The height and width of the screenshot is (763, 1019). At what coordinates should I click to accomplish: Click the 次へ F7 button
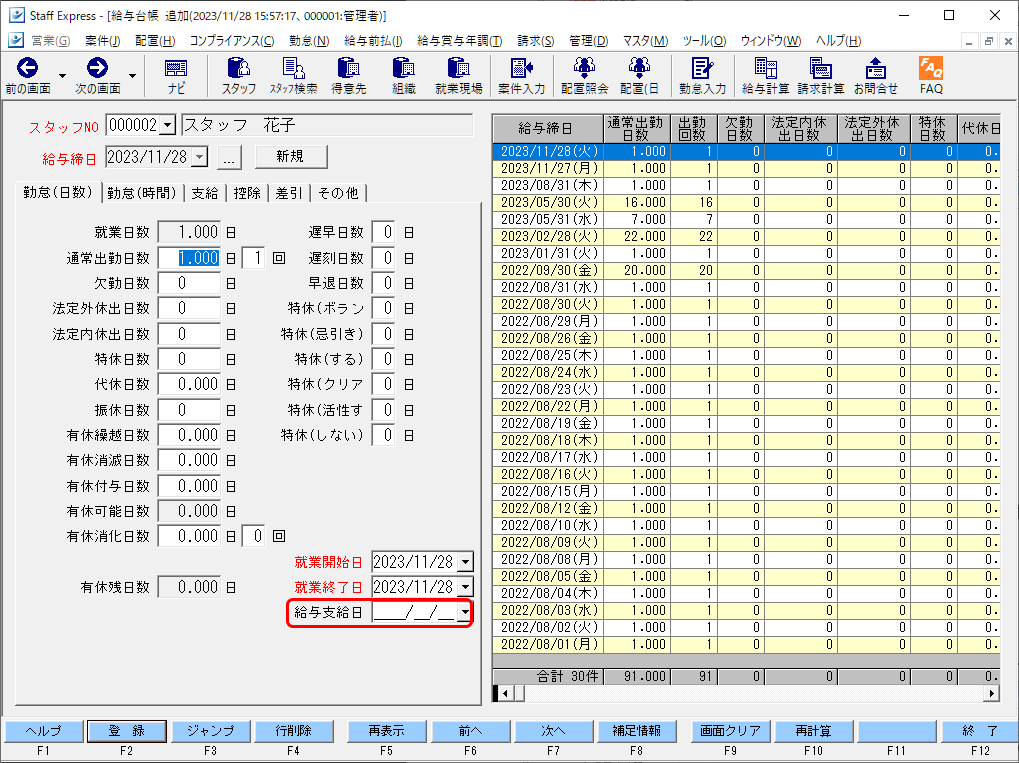tap(553, 731)
